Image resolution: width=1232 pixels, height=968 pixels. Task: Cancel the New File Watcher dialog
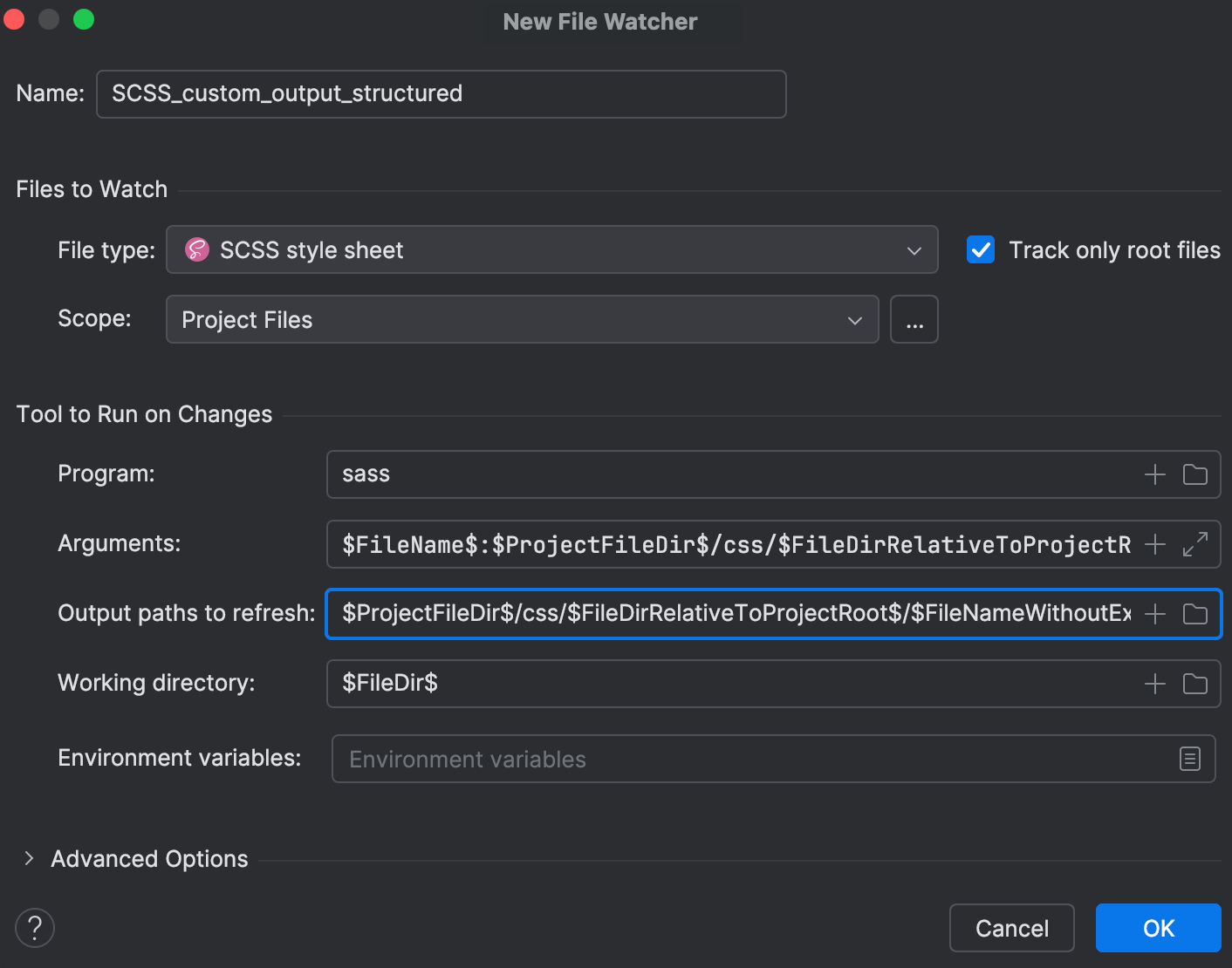tap(1011, 927)
